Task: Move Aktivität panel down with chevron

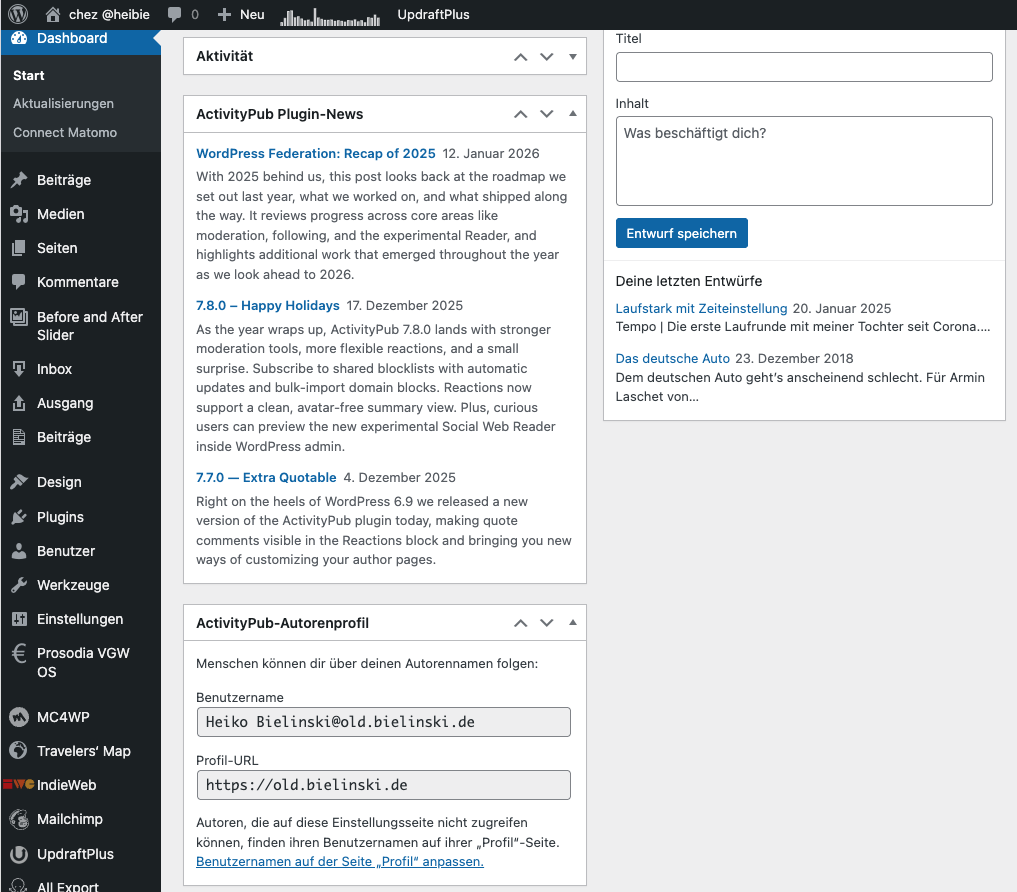Action: tap(546, 57)
